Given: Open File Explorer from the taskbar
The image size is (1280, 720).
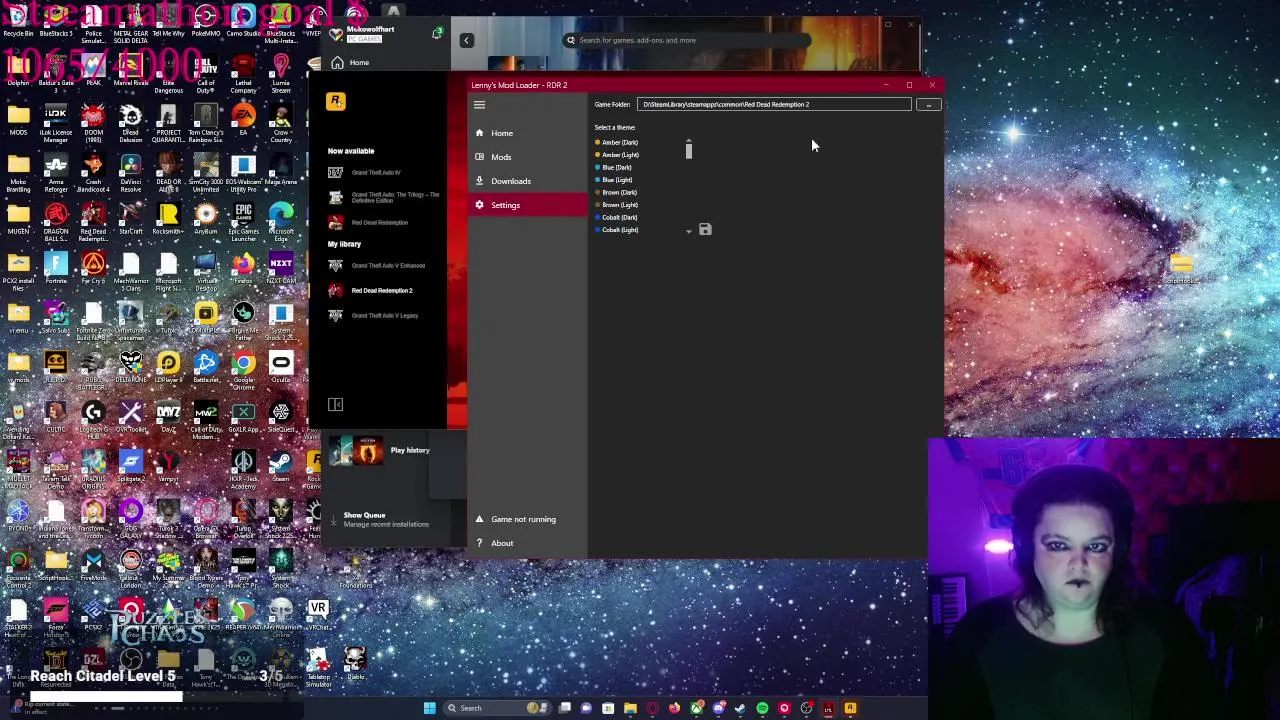Looking at the screenshot, I should (630, 708).
